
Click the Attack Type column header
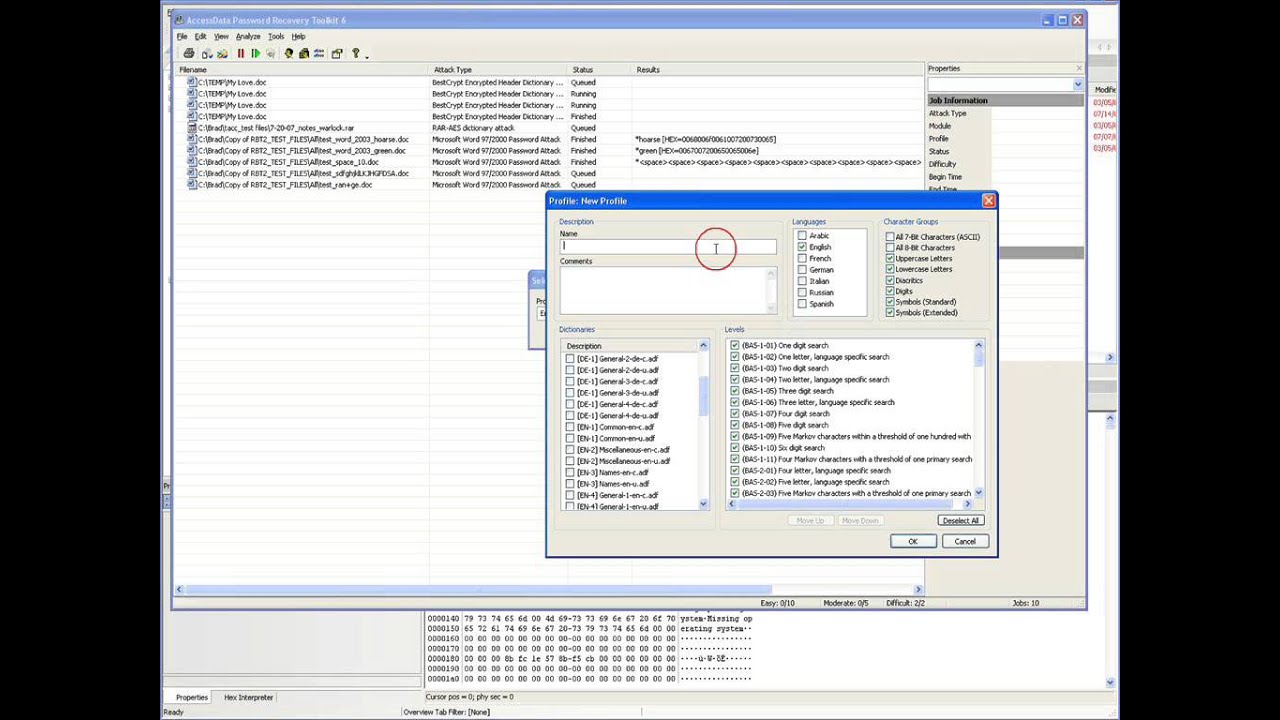click(x=499, y=70)
